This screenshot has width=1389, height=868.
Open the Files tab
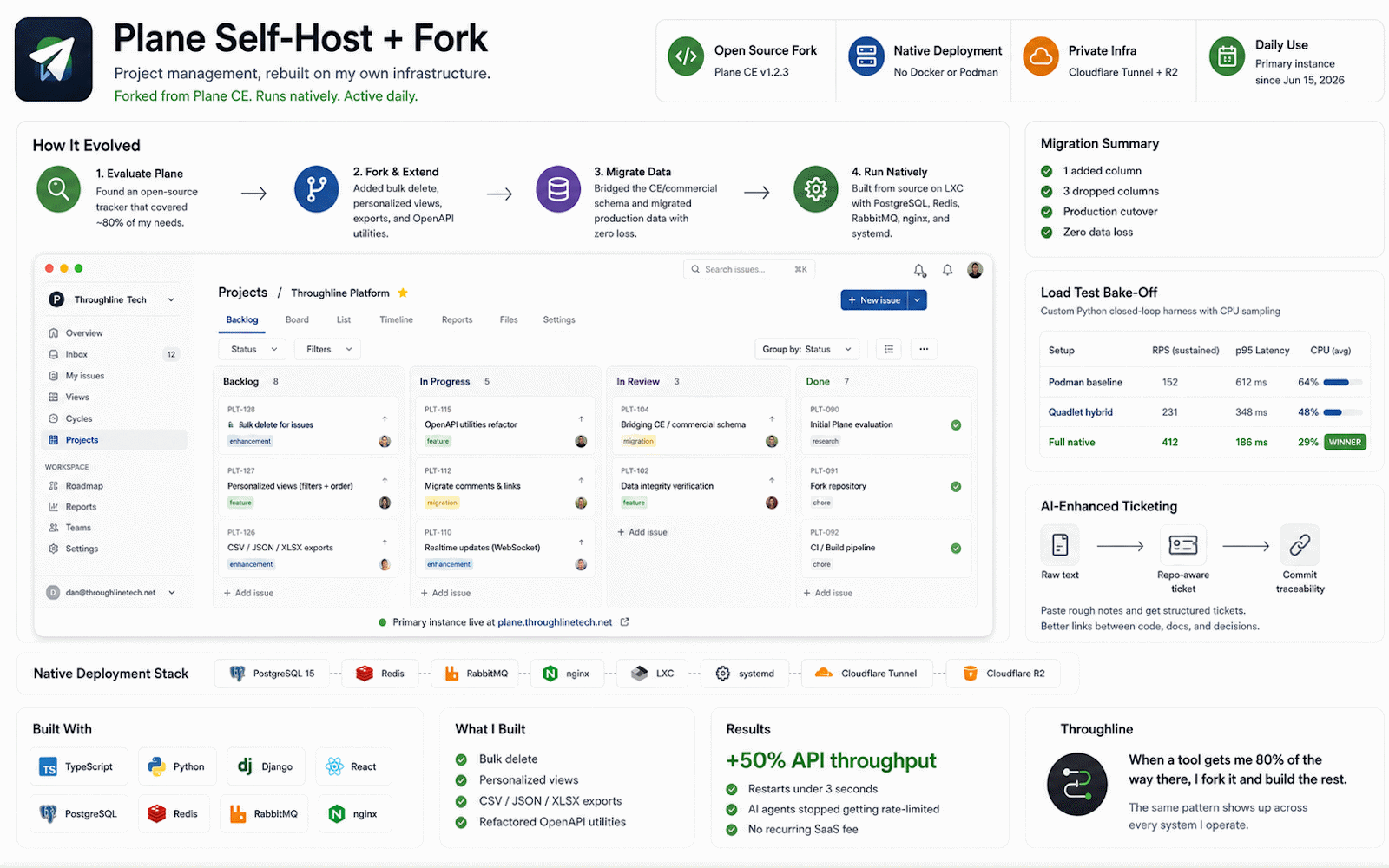509,319
